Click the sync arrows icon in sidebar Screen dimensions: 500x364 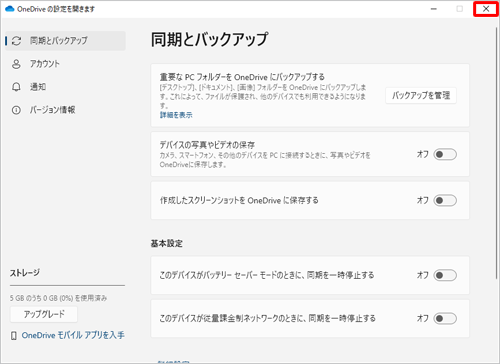16,41
